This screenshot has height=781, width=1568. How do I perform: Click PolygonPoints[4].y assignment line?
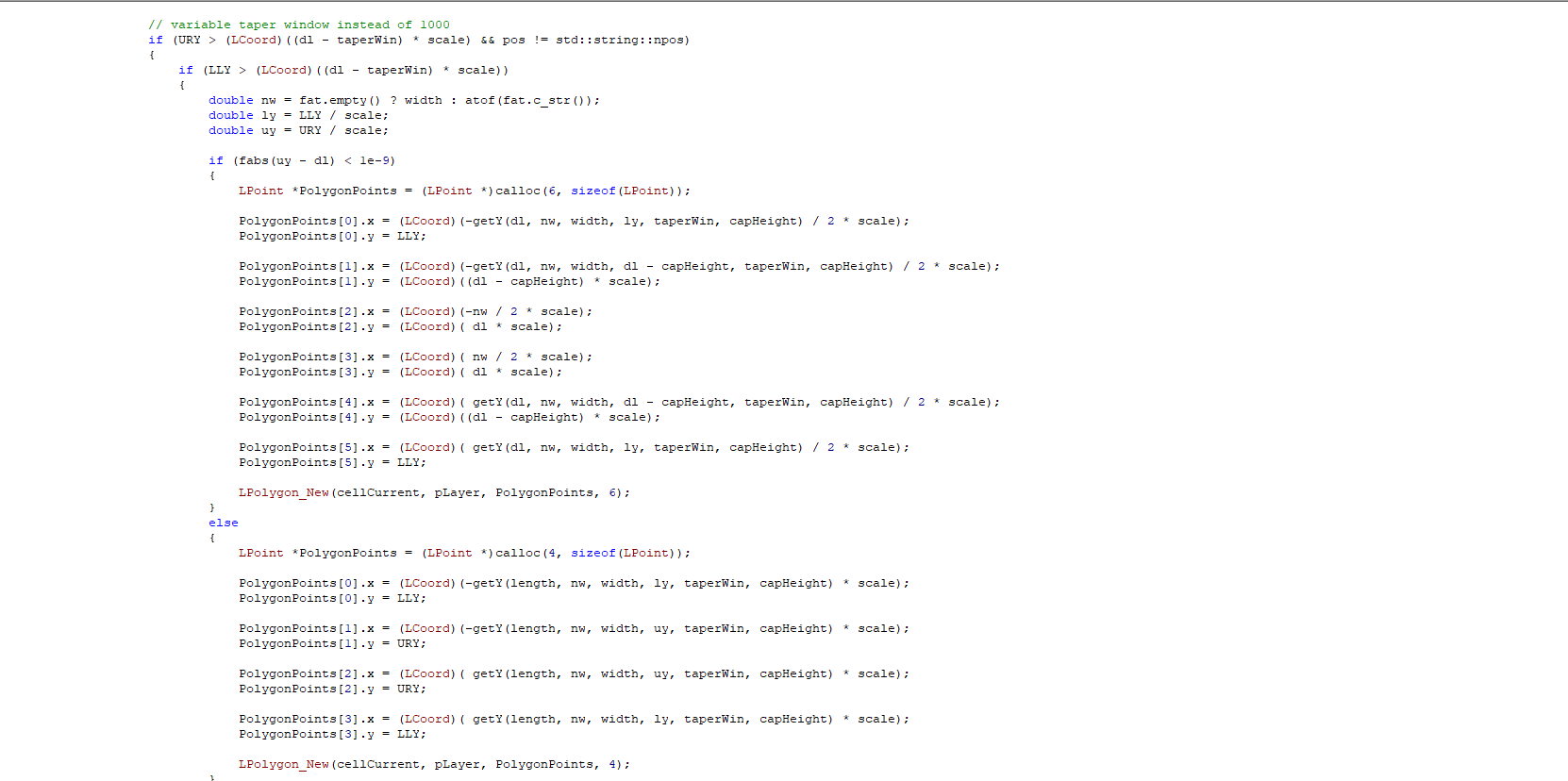(x=448, y=417)
